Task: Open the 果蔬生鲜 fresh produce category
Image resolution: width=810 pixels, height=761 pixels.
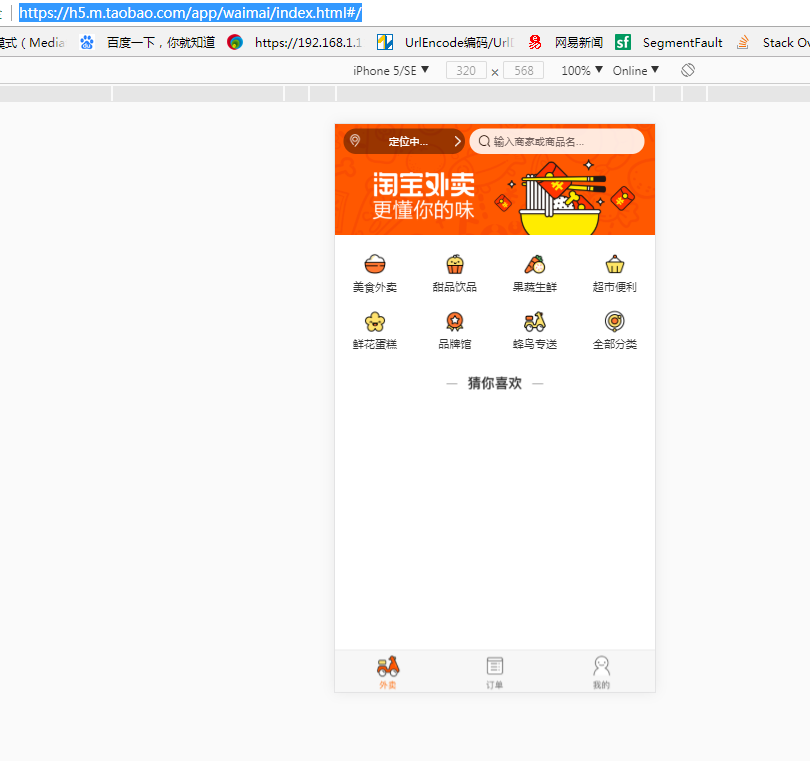Action: click(x=535, y=274)
